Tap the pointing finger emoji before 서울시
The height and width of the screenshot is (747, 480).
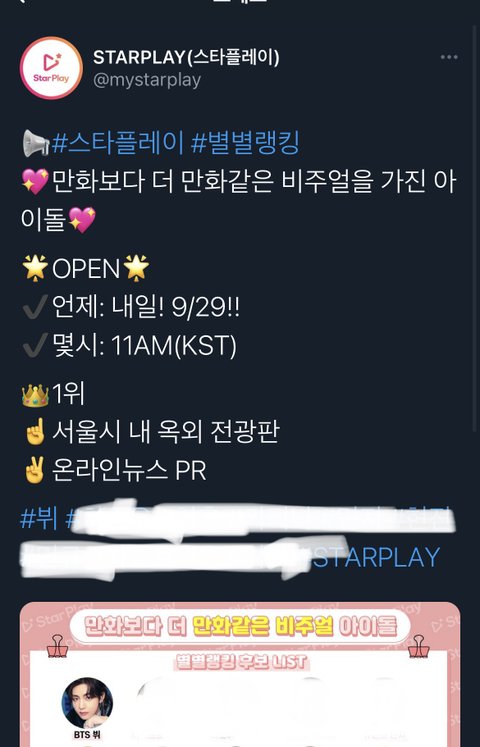(35, 432)
